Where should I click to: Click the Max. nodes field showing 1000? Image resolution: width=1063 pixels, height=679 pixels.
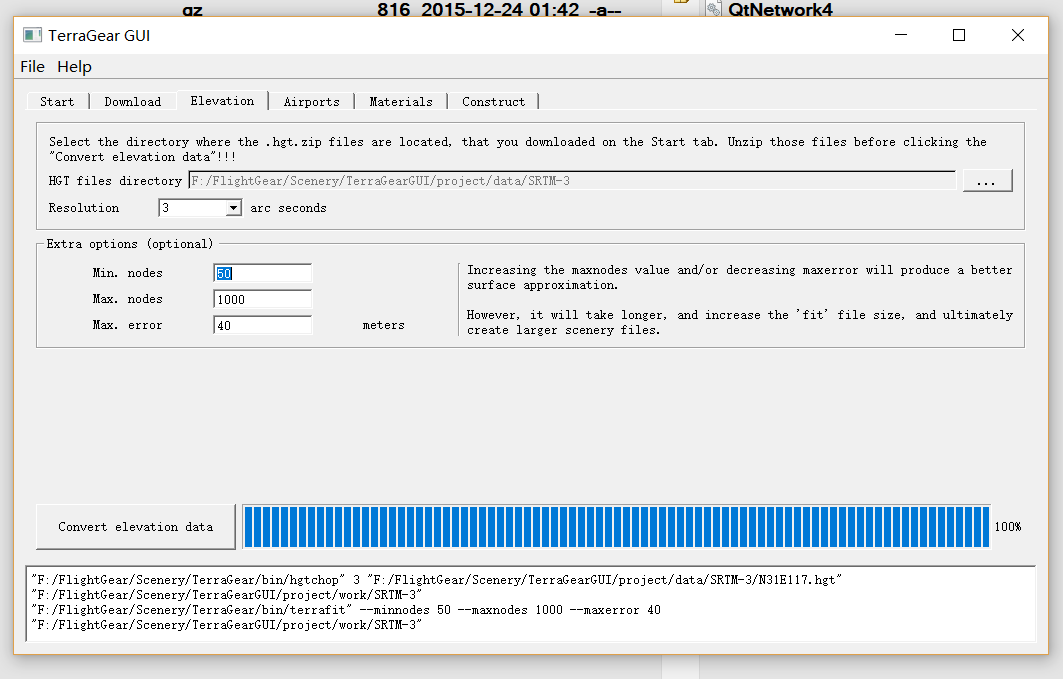coord(262,299)
